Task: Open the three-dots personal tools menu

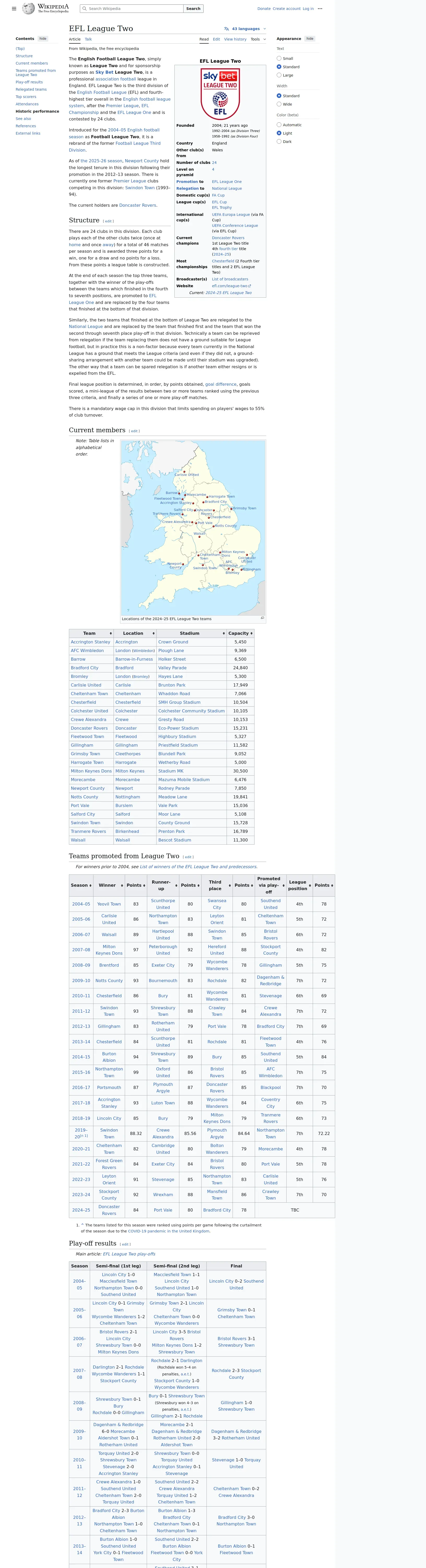Action: tap(320, 9)
